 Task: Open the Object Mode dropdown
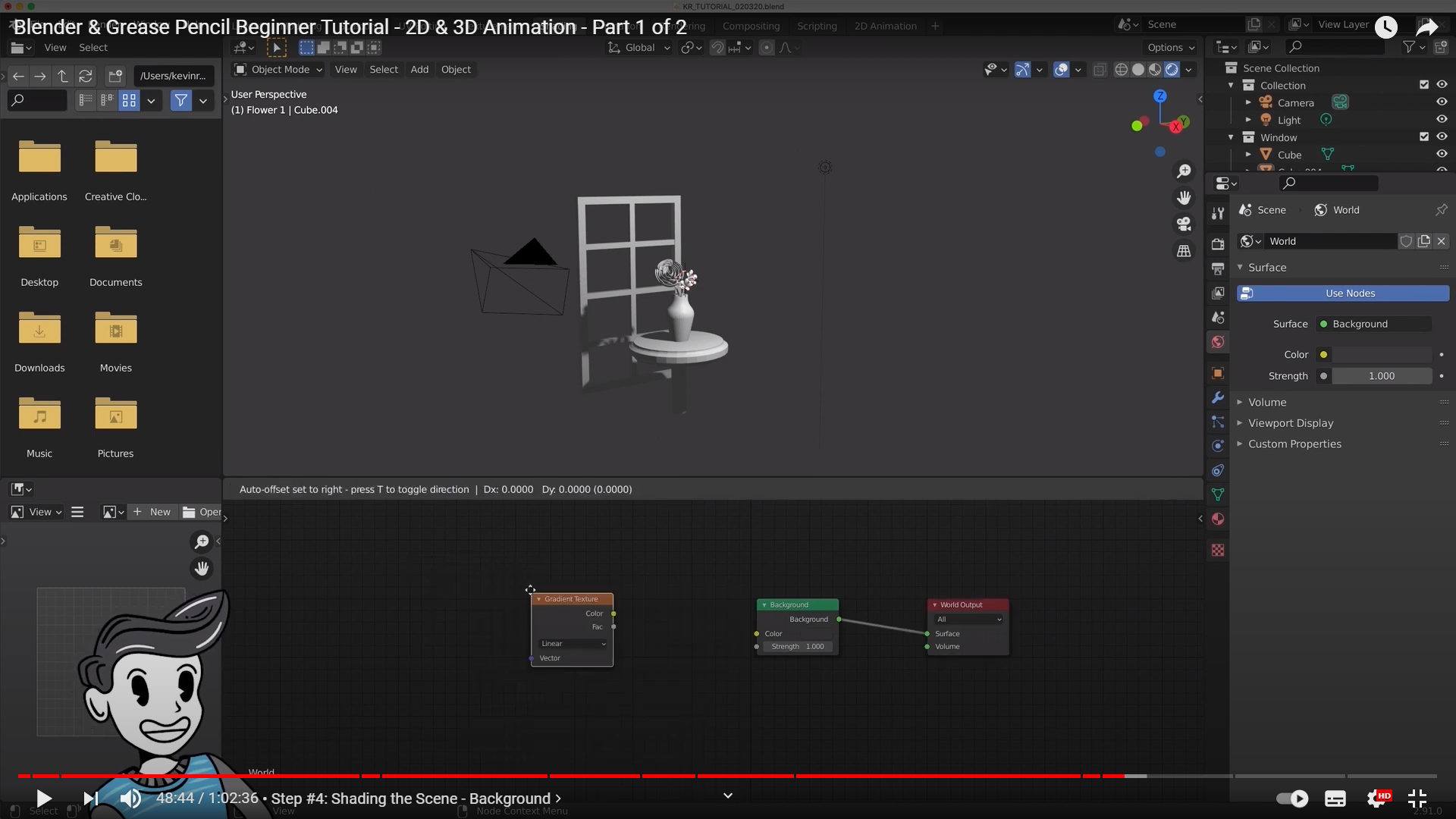(x=279, y=70)
